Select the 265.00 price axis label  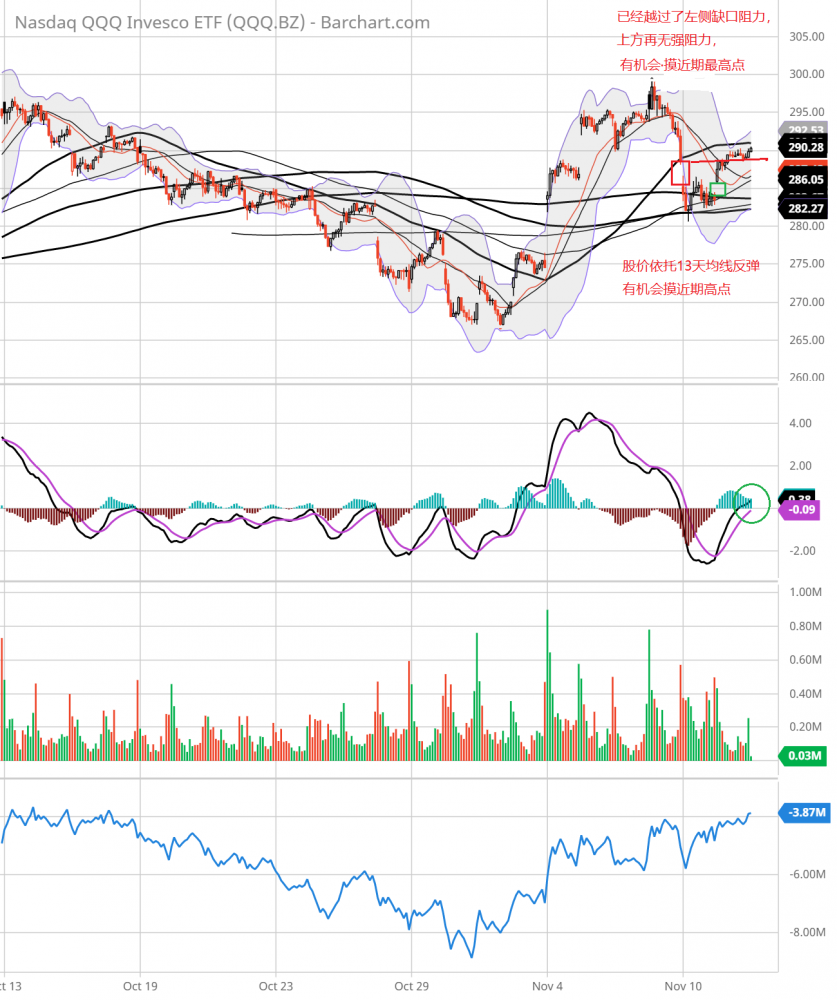tap(806, 340)
